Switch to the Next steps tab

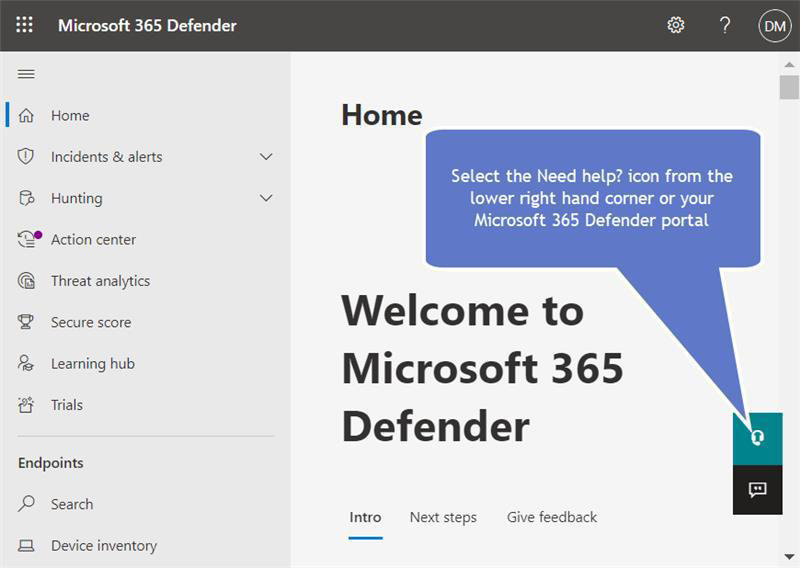click(x=443, y=517)
